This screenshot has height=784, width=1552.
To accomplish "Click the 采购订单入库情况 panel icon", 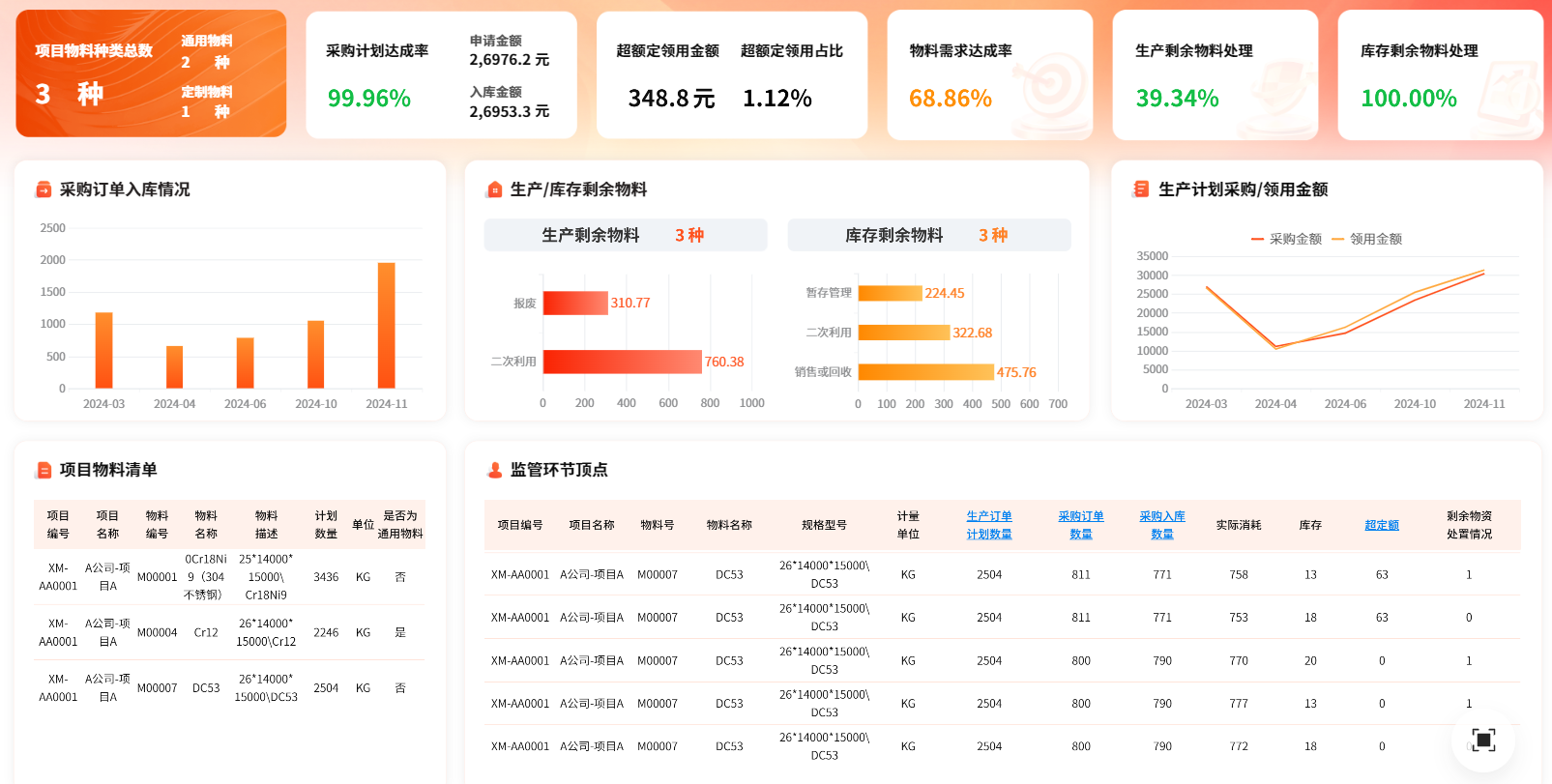I will (44, 189).
